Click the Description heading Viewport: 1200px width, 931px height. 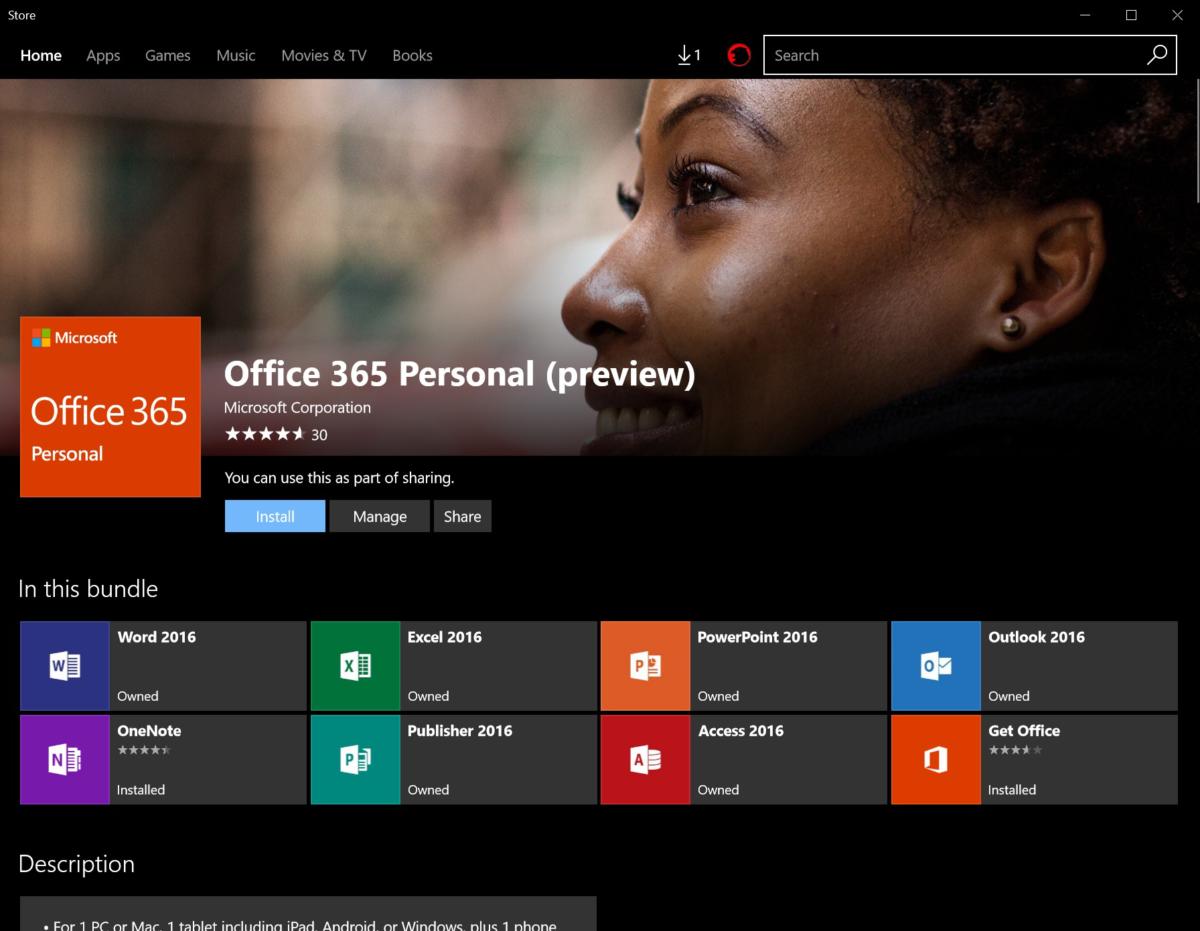pos(77,864)
